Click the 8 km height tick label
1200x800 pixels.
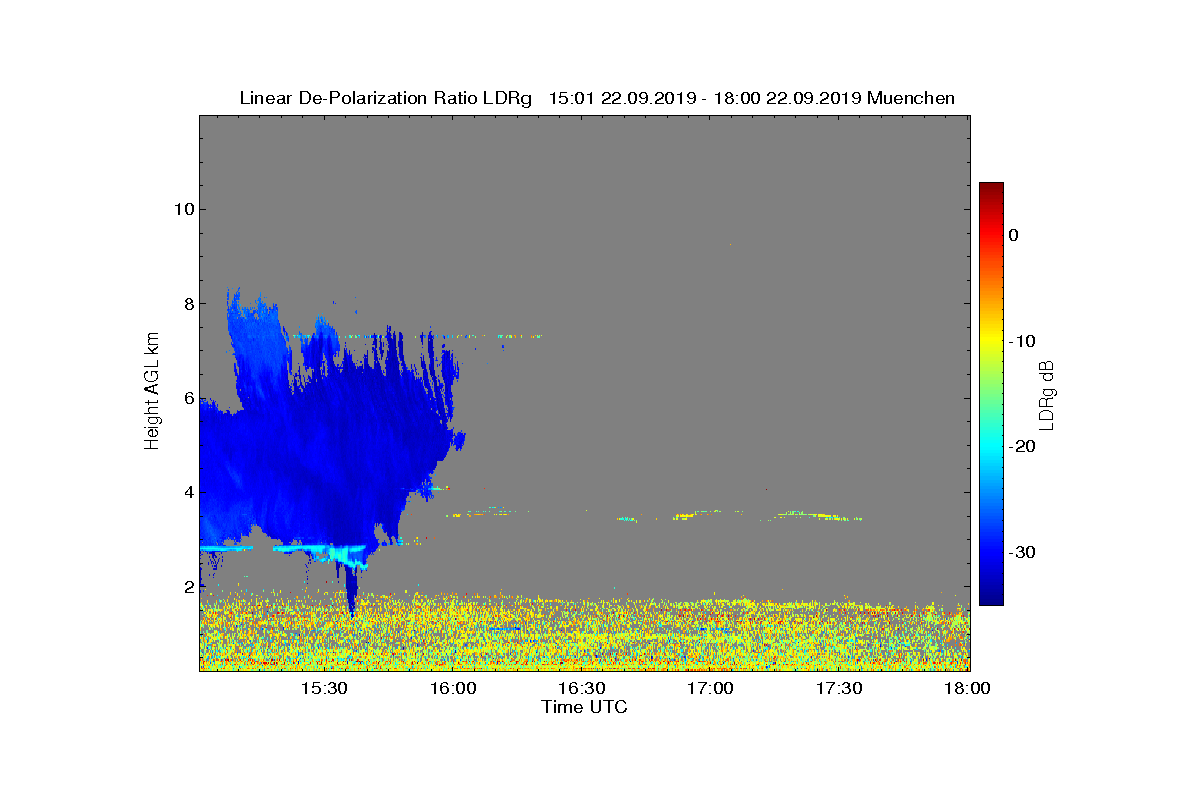pos(188,303)
